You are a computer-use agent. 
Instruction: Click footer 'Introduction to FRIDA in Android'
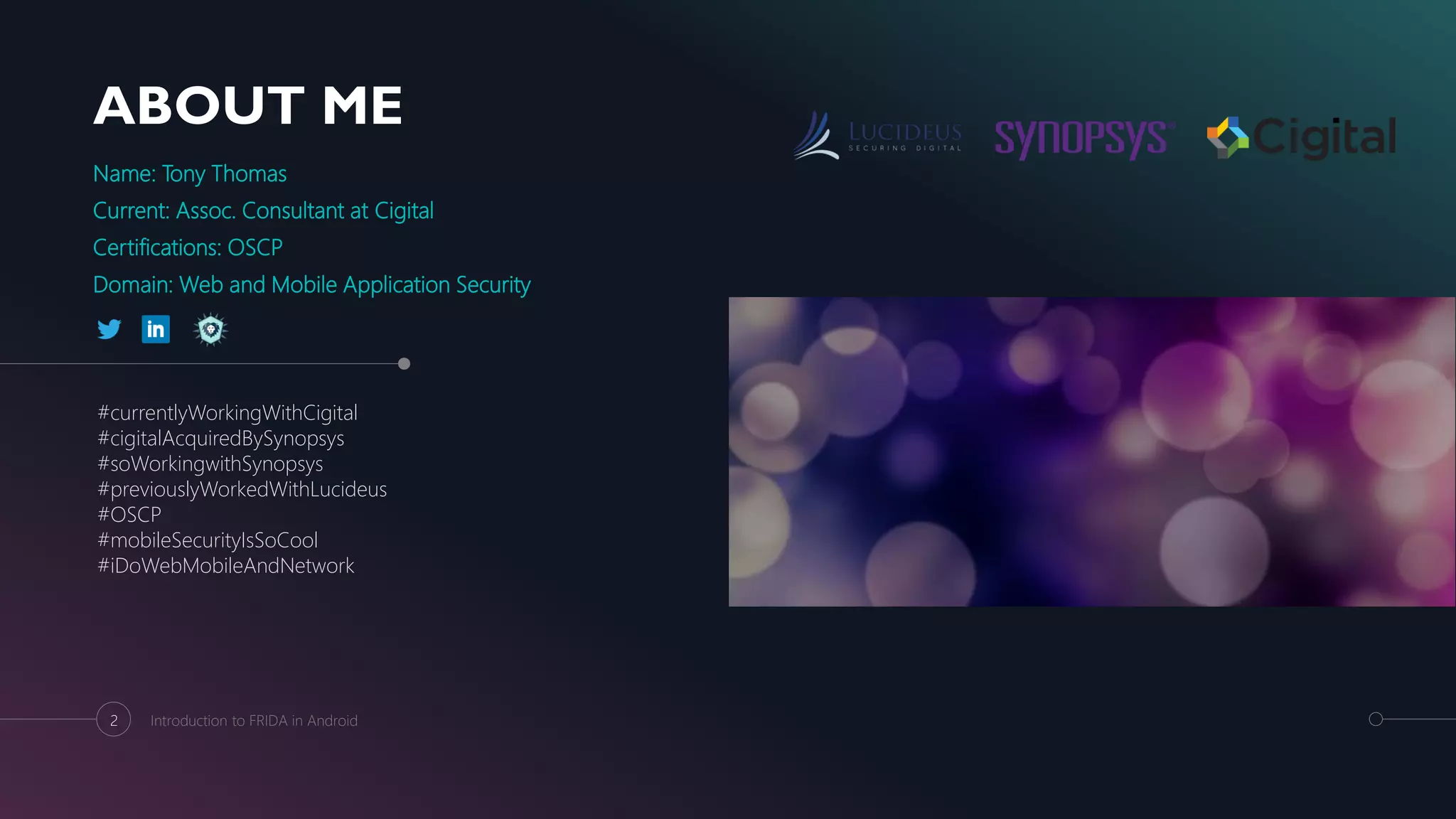254,721
